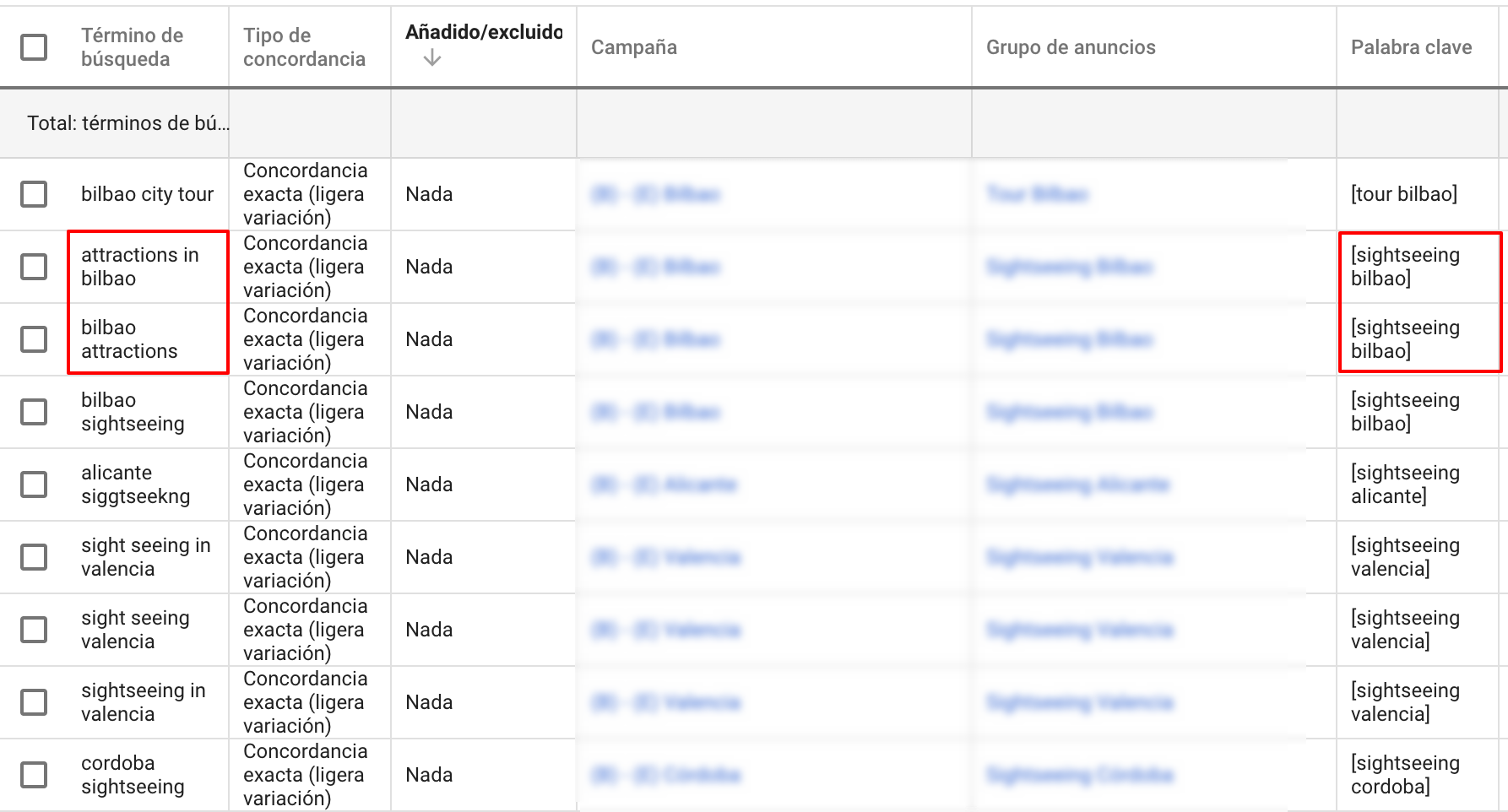1508x812 pixels.
Task: Open ad group link in 'sight seeing in valencia' row
Action: click(x=1080, y=557)
